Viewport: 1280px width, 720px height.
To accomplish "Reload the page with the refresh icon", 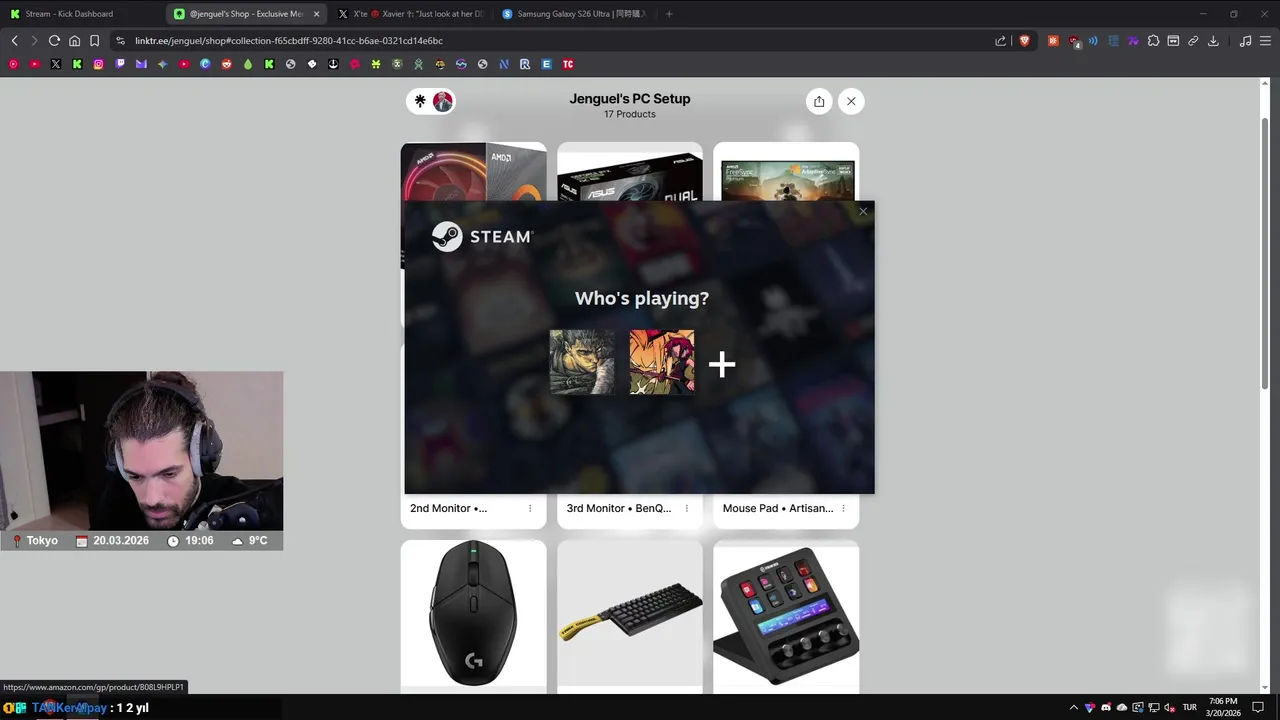I will pos(54,41).
